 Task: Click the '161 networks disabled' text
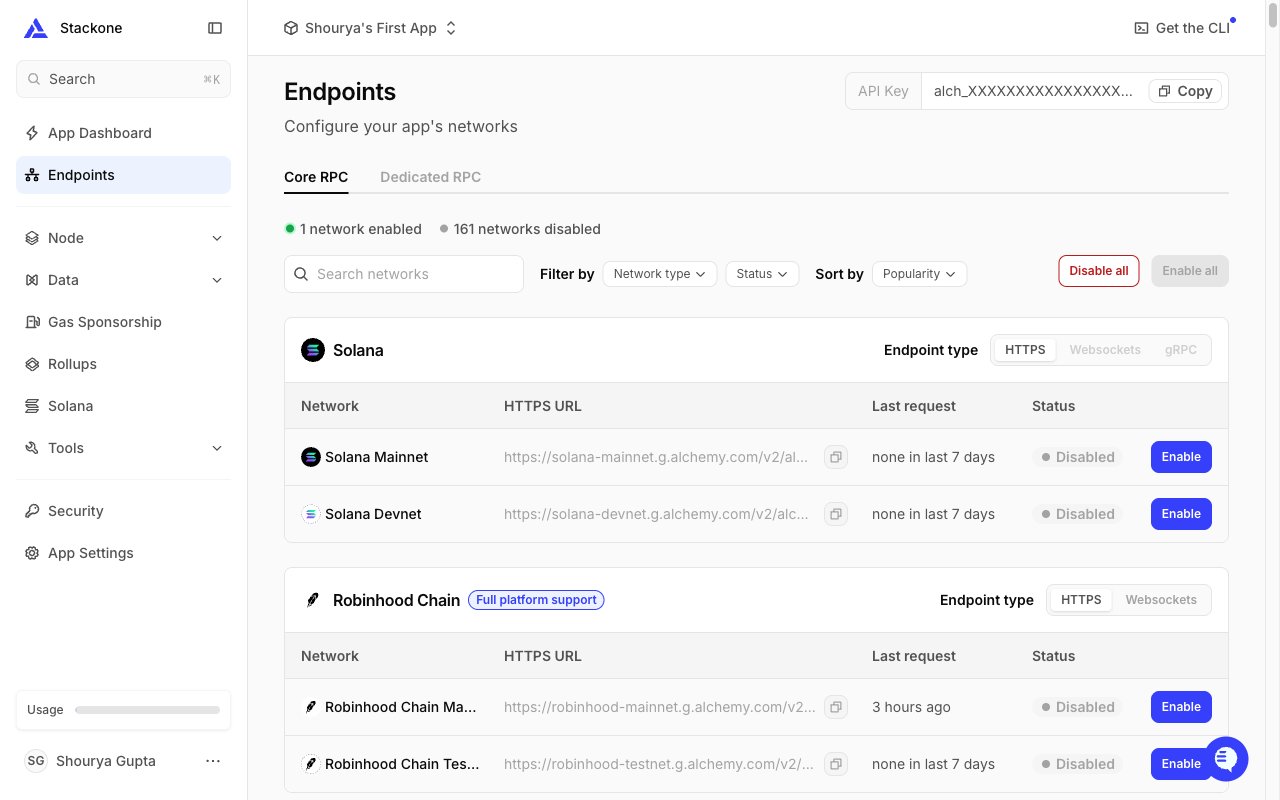pos(527,229)
